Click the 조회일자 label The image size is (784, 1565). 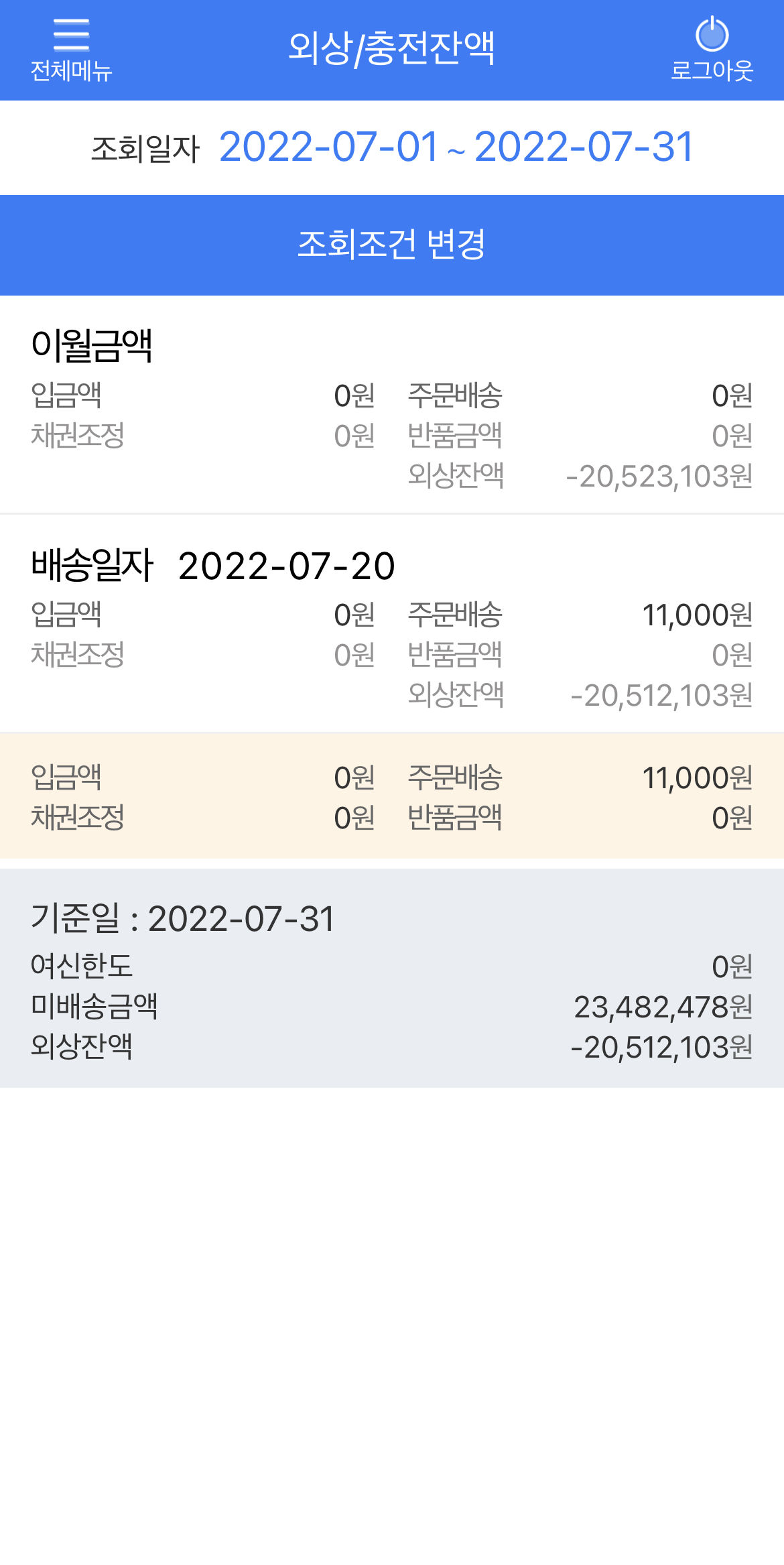[x=145, y=149]
